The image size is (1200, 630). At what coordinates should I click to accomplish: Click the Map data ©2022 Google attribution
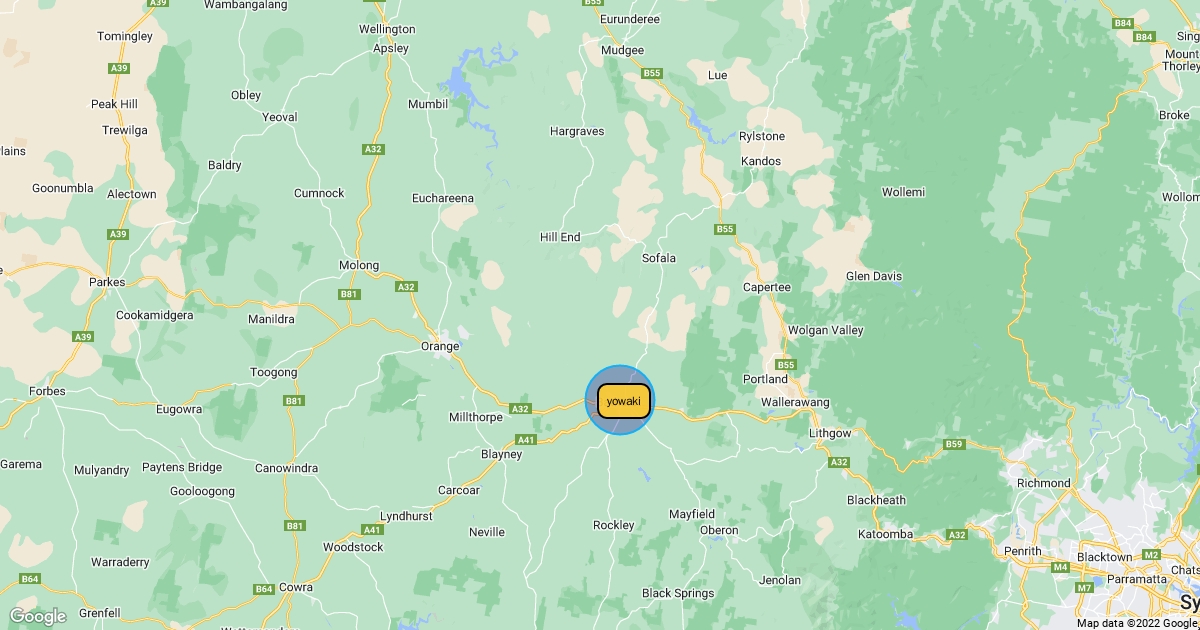[x=1137, y=623]
